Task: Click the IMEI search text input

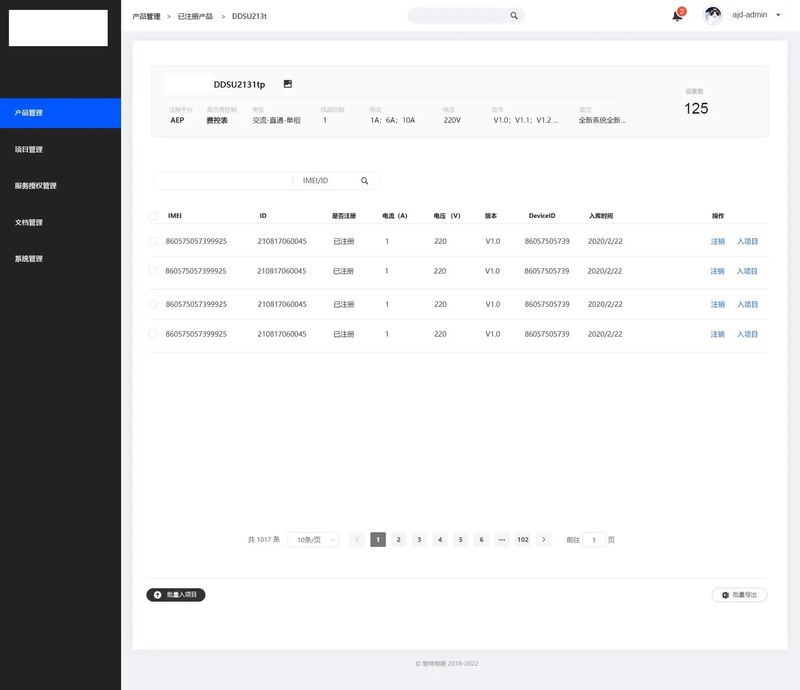Action: 224,181
